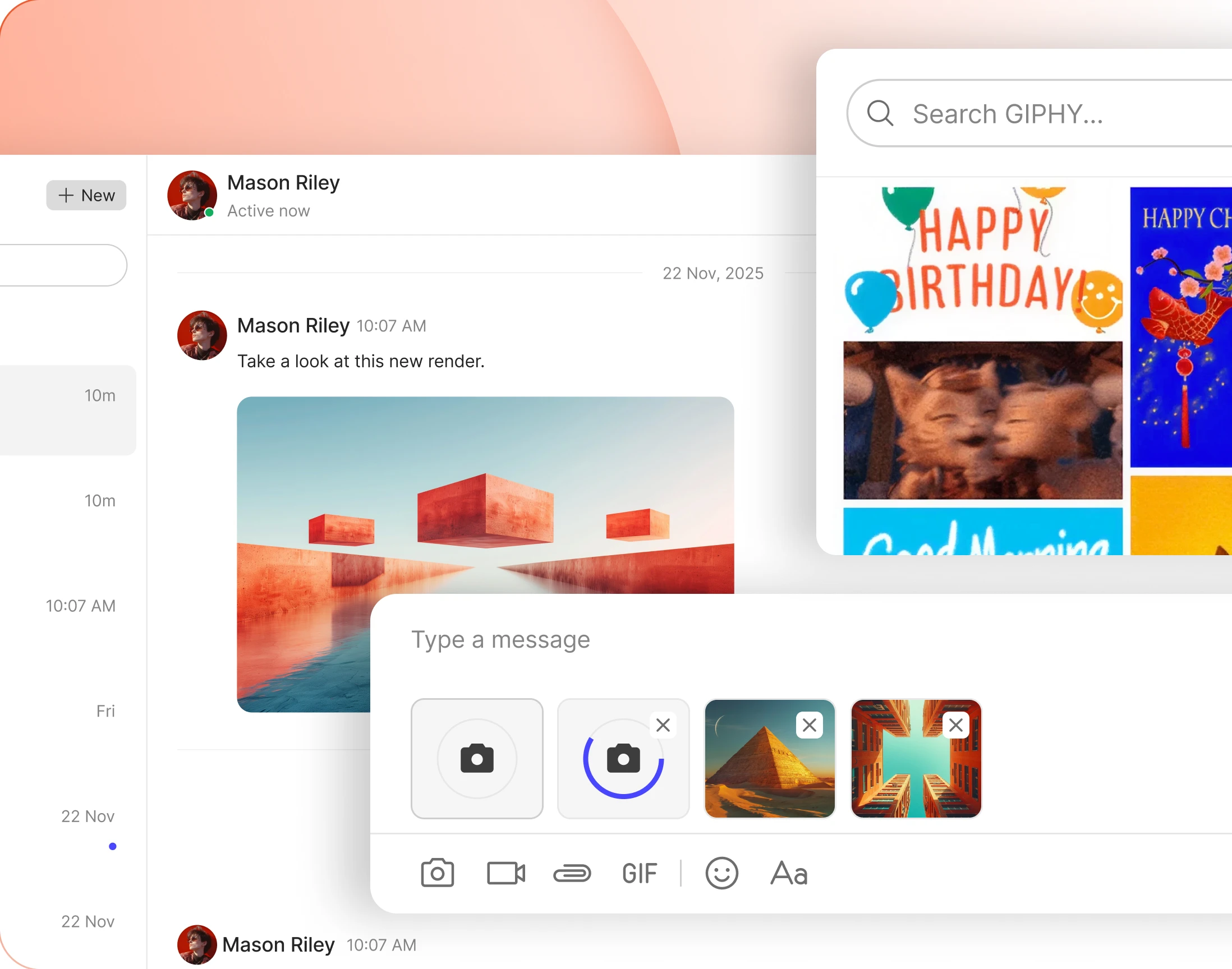Click Mason Riley's avatar in chat header
Viewport: 1232px width, 969px height.
192,195
